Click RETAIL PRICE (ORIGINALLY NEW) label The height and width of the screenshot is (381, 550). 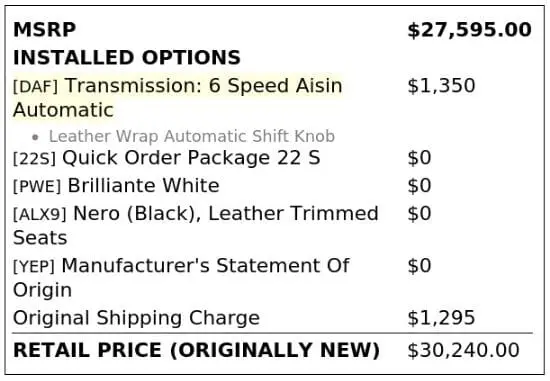point(196,350)
